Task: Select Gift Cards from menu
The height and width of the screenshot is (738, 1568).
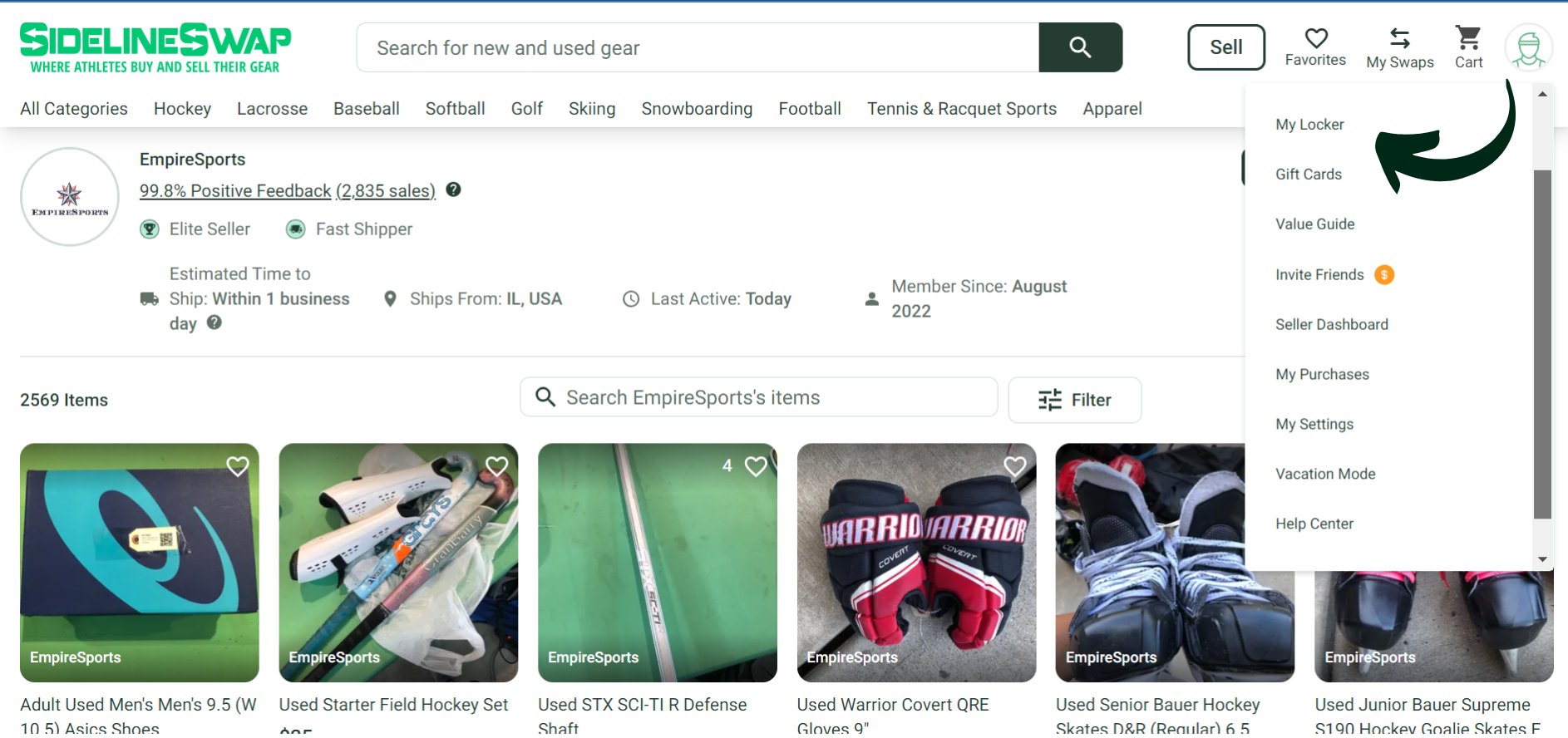Action: tap(1309, 175)
